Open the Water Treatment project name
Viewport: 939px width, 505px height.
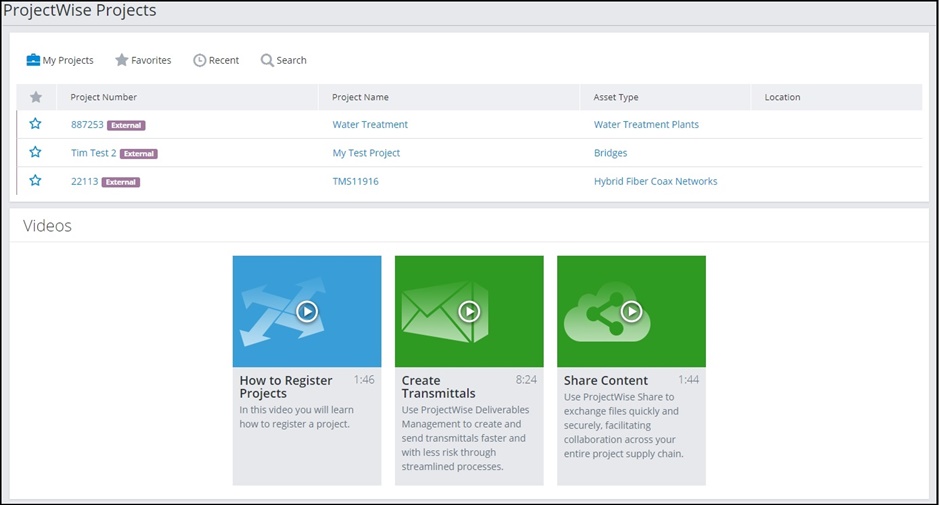(x=370, y=125)
